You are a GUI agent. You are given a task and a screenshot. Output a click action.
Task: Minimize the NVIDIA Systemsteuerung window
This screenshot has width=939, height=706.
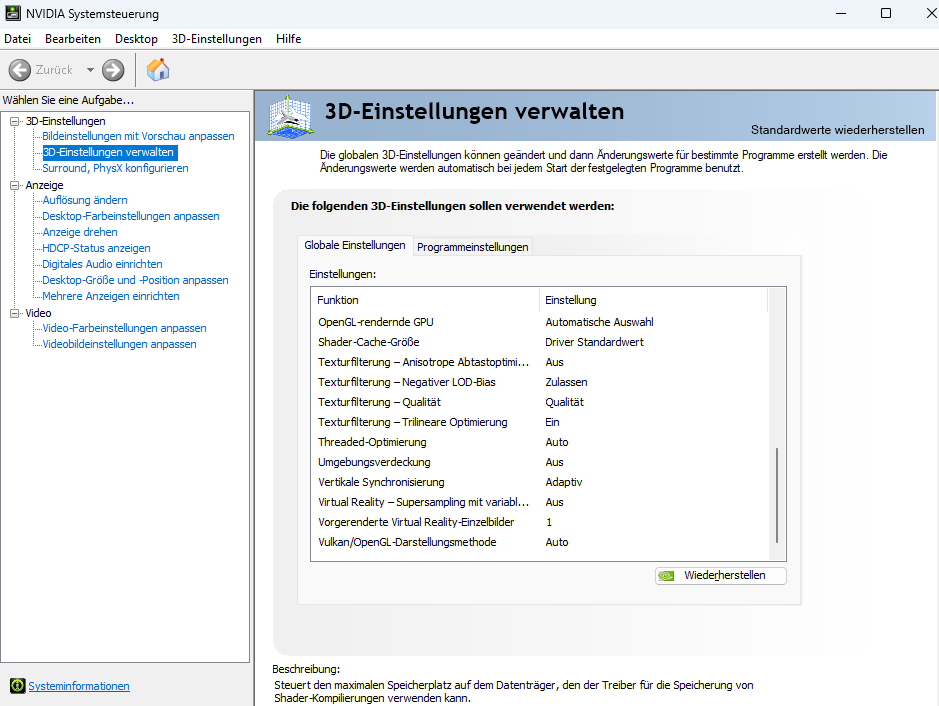click(x=841, y=13)
